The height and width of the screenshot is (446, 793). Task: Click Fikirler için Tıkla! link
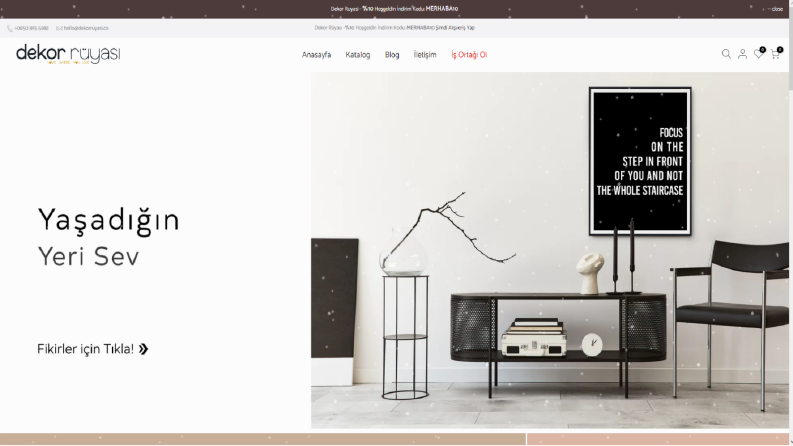pos(85,349)
